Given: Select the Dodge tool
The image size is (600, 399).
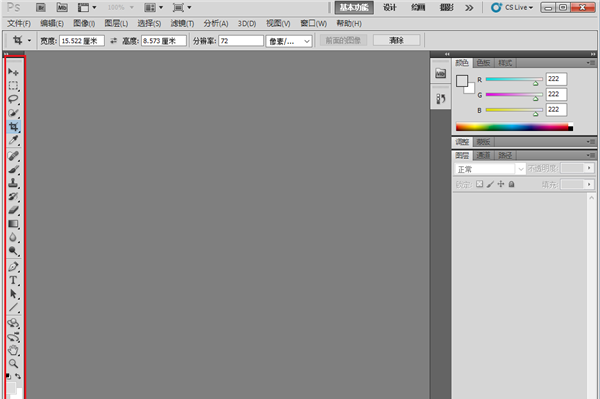Looking at the screenshot, I should tap(13, 251).
